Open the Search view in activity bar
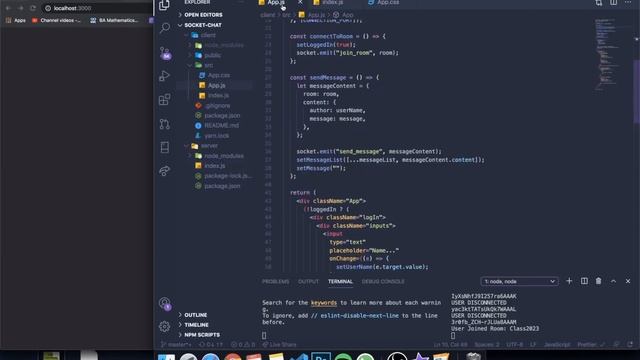This screenshot has height=360, width=640. (164, 28)
